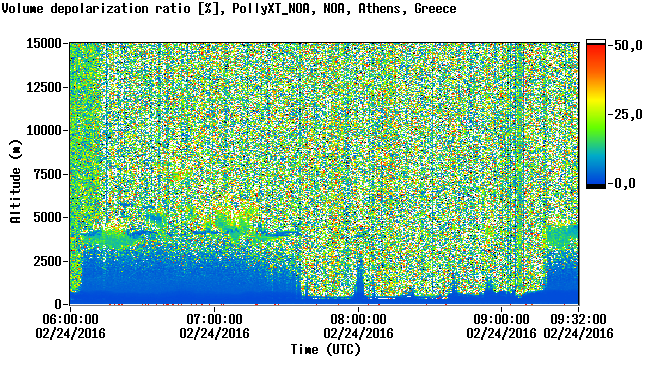Click the 2500 altitude tick label

point(47,261)
